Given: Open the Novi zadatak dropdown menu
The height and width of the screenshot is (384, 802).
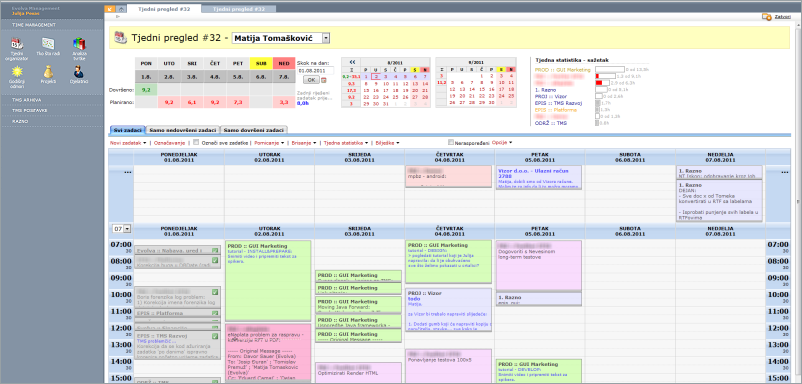Looking at the screenshot, I should click(128, 143).
